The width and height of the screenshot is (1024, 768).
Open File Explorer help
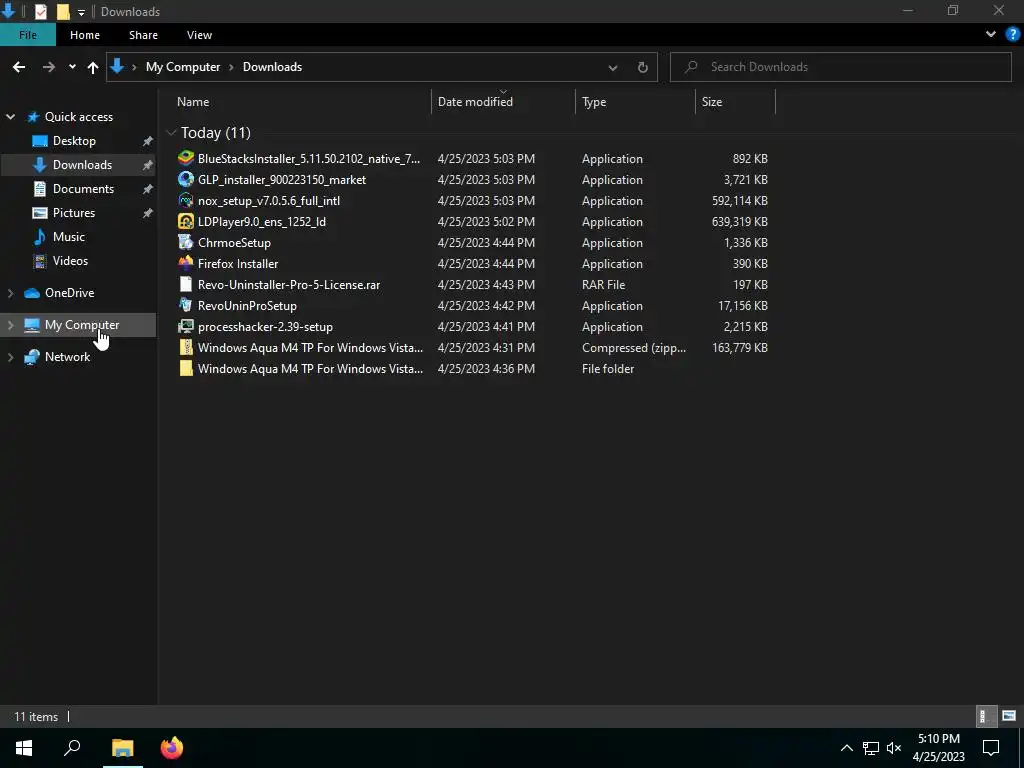[x=1013, y=35]
